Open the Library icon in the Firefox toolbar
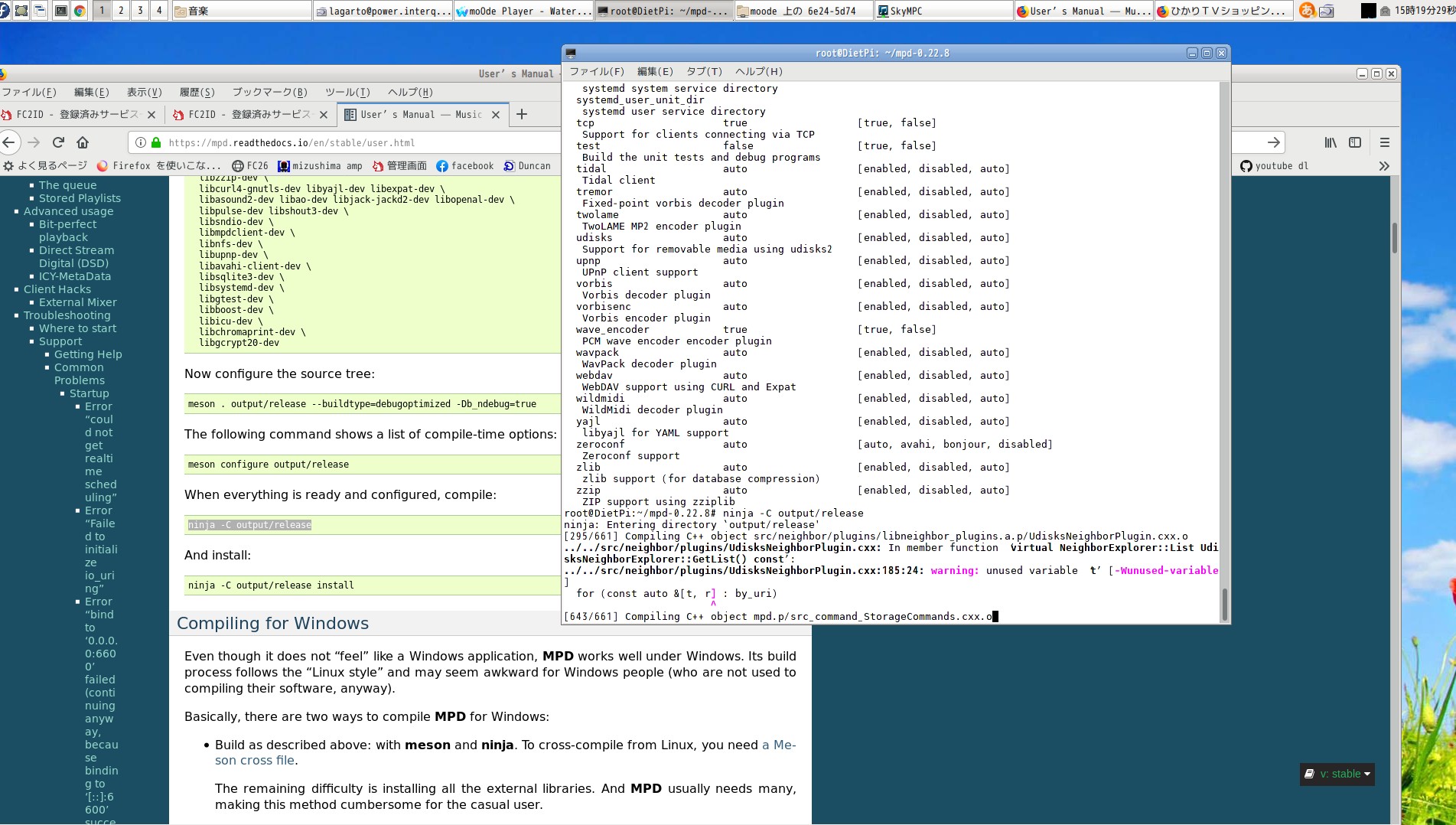The height and width of the screenshot is (825, 1456). tap(1331, 142)
